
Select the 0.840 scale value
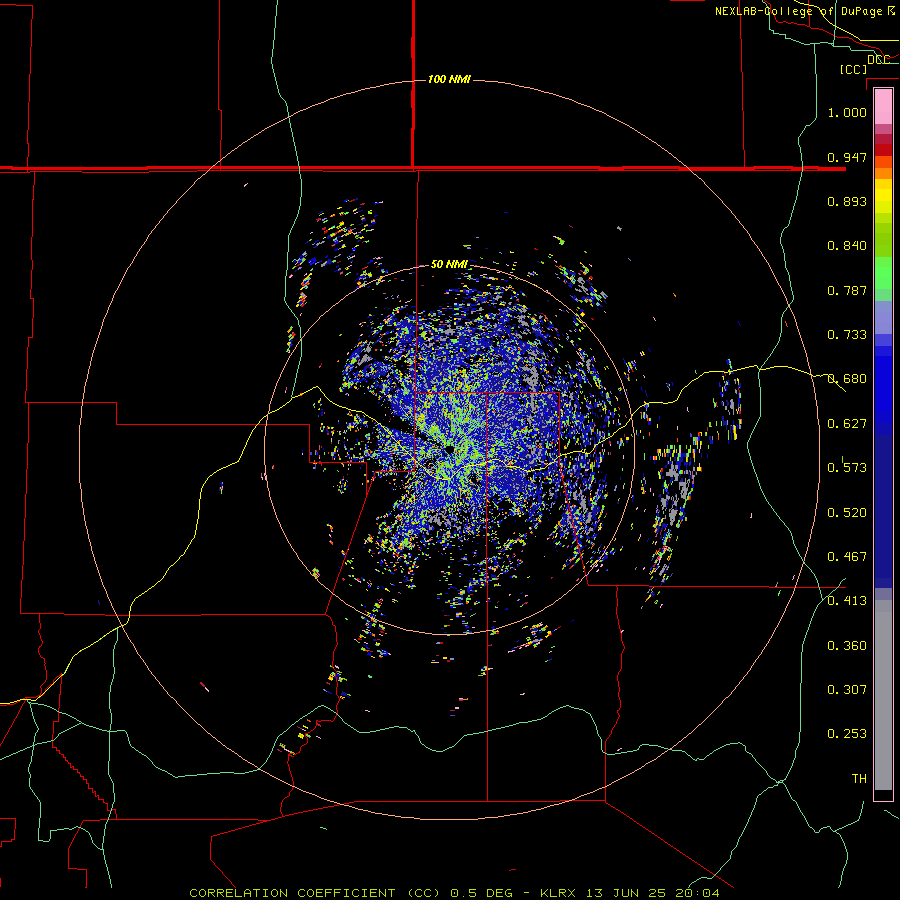847,246
